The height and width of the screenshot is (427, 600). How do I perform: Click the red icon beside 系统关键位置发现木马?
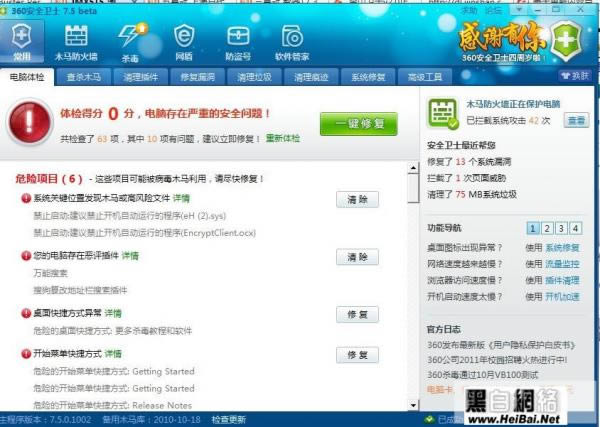(x=26, y=198)
